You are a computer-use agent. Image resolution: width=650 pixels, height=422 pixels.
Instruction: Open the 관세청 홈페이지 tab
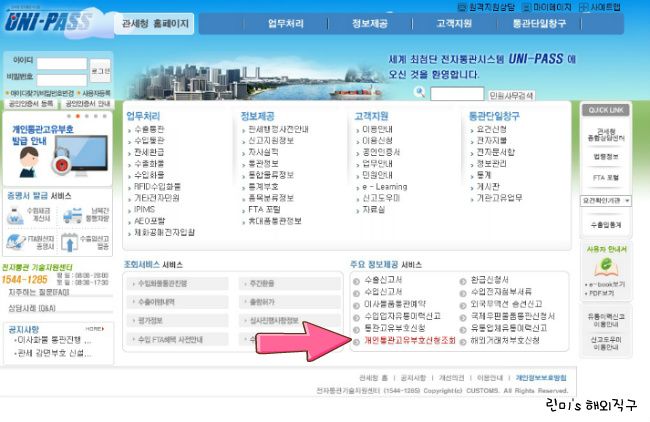[154, 24]
